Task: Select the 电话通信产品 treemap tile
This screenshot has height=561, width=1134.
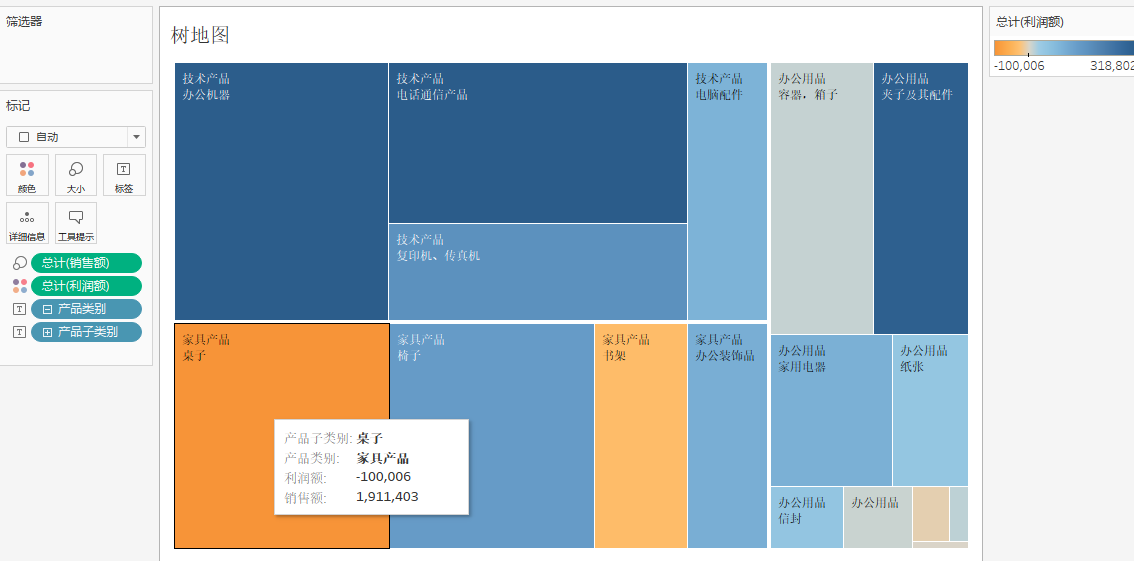Action: pyautogui.click(x=537, y=143)
